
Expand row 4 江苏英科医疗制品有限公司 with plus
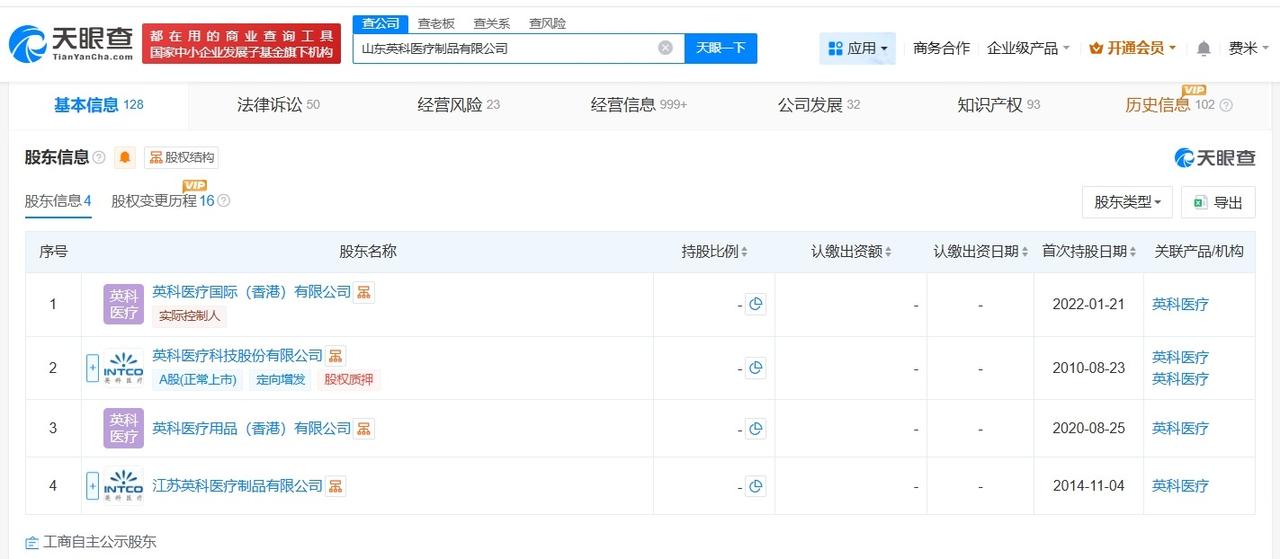[93, 486]
